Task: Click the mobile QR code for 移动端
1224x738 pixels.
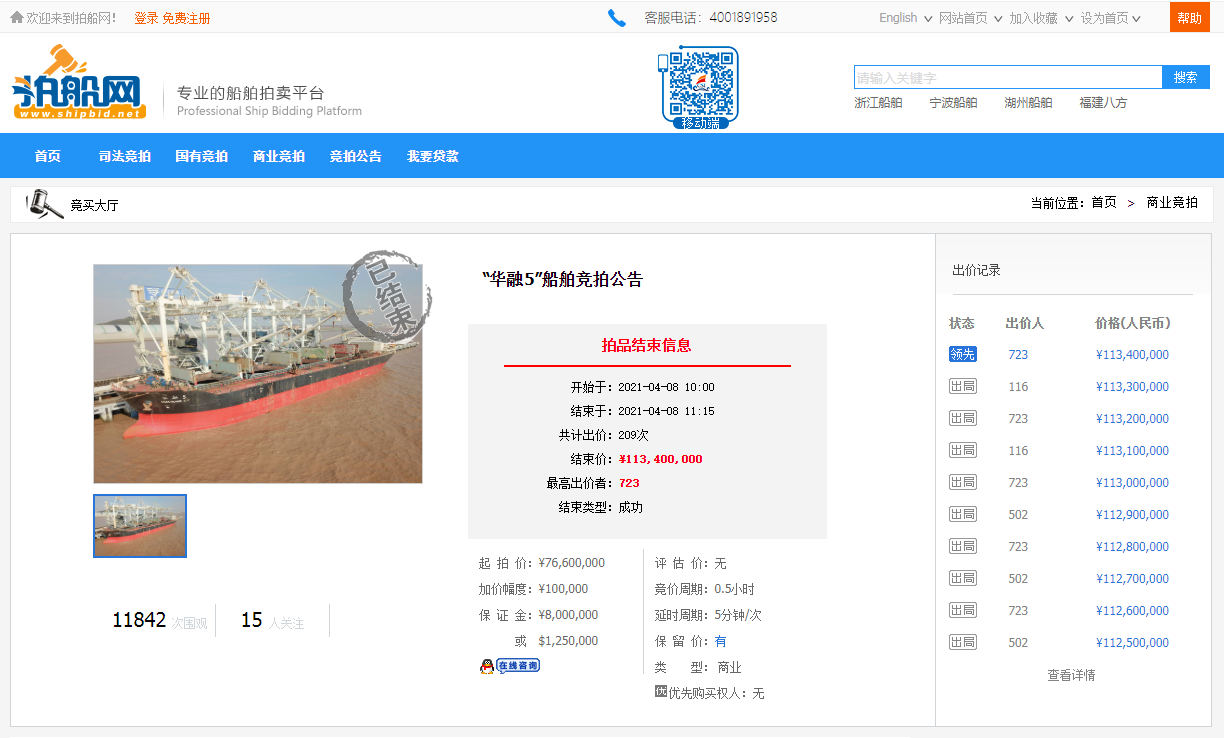Action: point(700,87)
